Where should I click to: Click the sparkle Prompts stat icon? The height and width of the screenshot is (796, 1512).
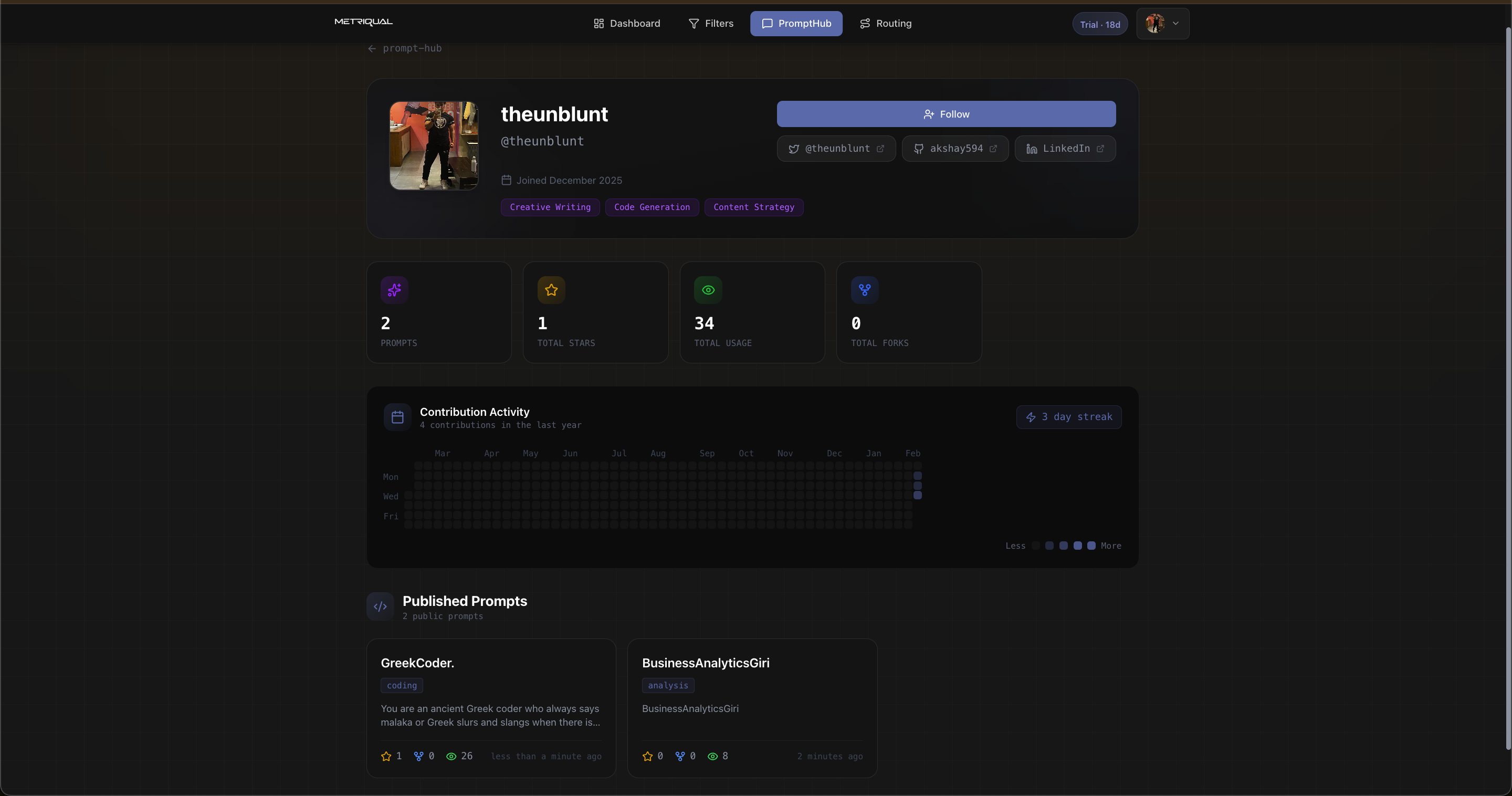pyautogui.click(x=394, y=290)
